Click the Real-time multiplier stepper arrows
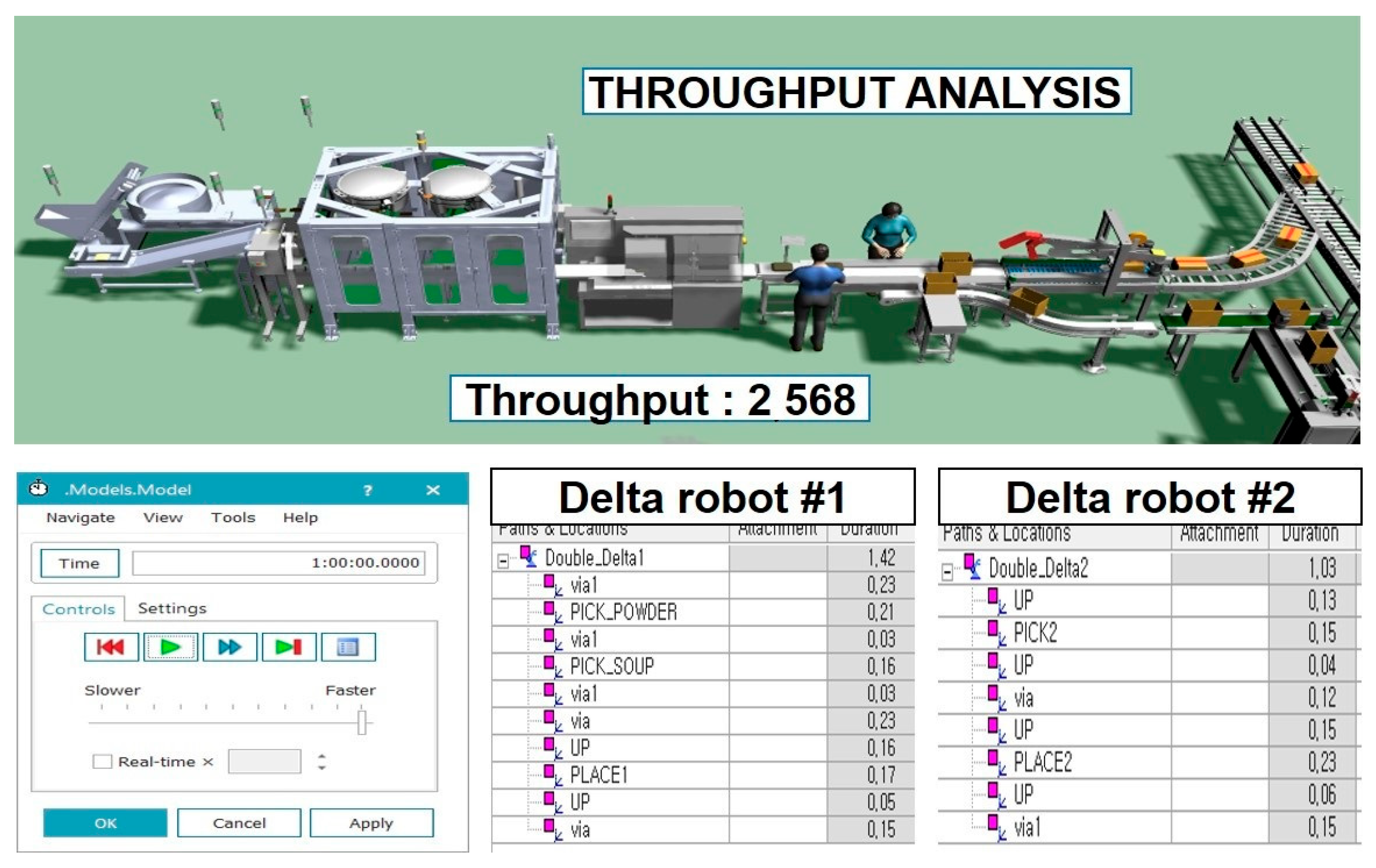Screen dimensions: 1376x868 pos(322,762)
